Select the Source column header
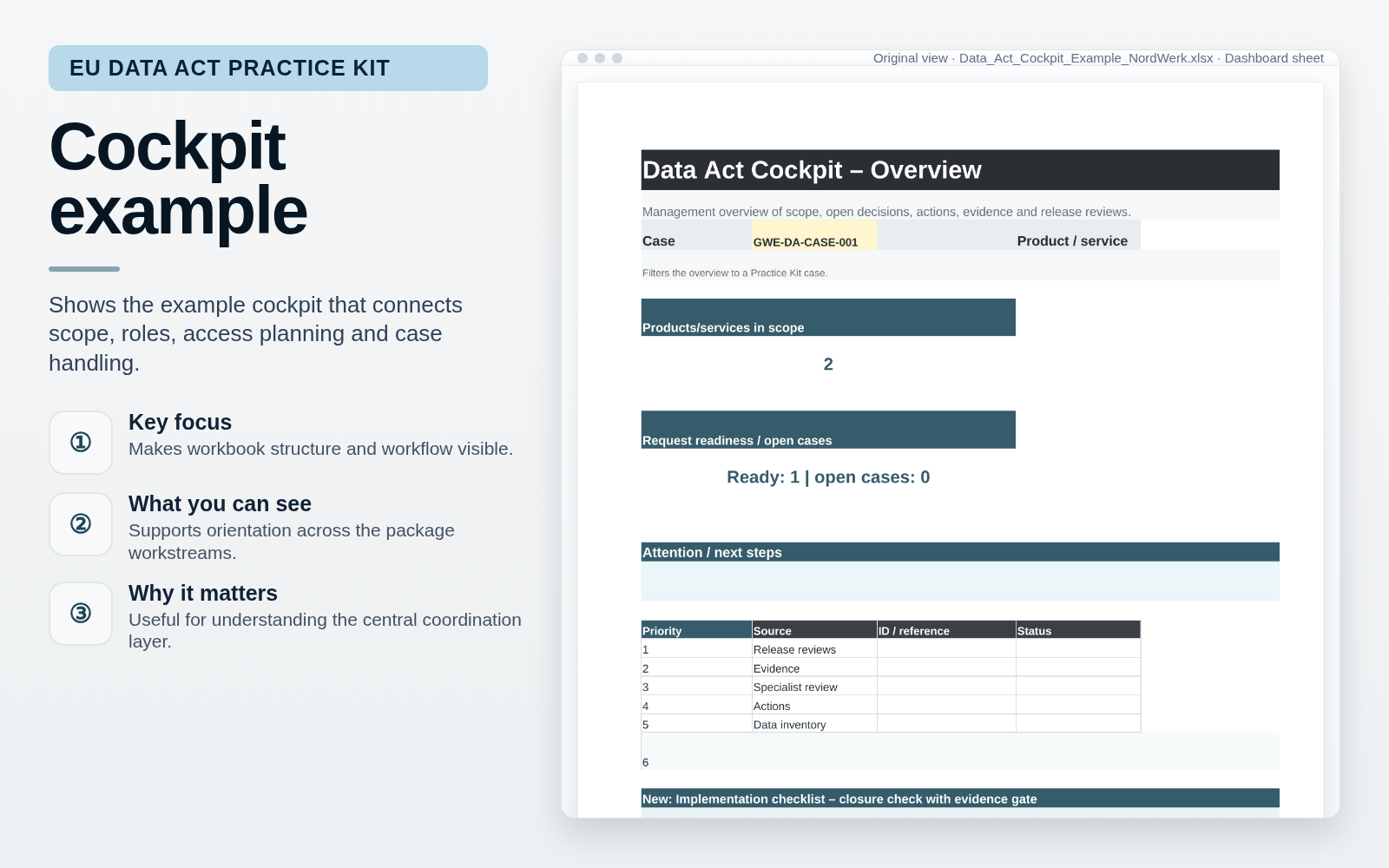The image size is (1389, 868). [814, 630]
